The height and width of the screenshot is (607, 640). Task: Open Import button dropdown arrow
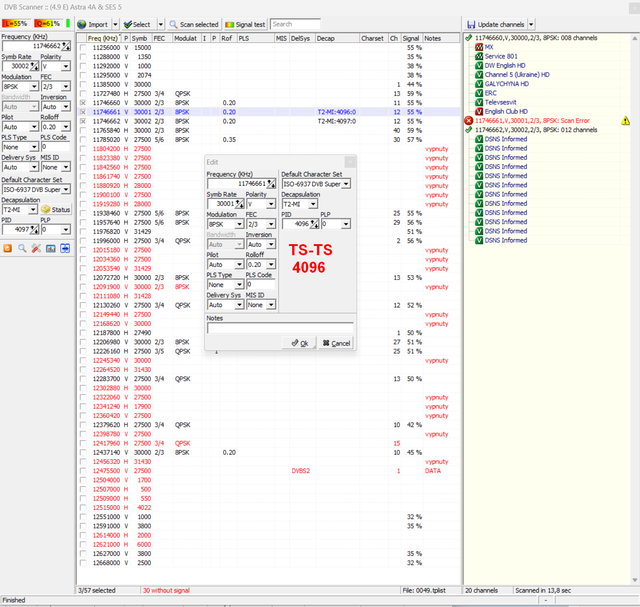(x=115, y=24)
